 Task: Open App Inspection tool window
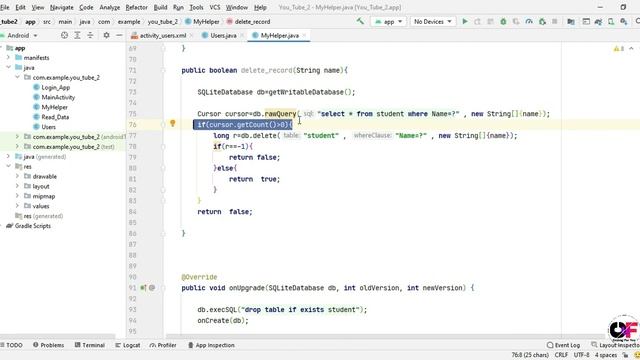pos(211,345)
